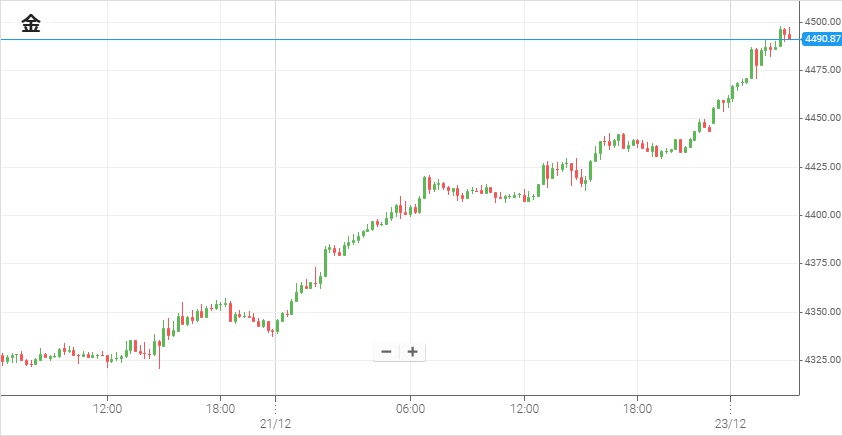Image resolution: width=842 pixels, height=436 pixels.
Task: Select the 18:00 label before 21/12
Action: point(221,409)
